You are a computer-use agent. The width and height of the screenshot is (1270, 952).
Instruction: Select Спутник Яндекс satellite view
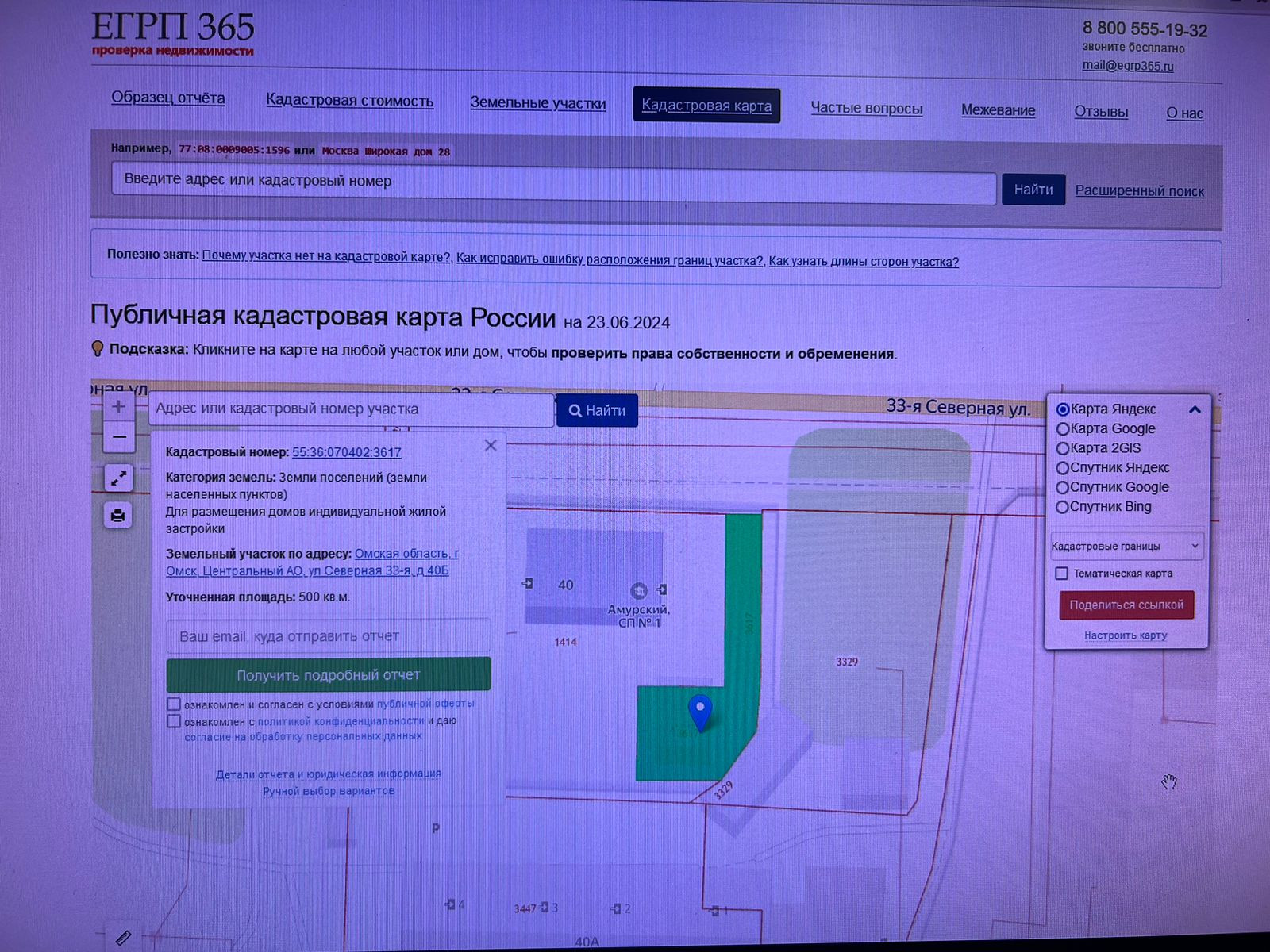(1063, 468)
